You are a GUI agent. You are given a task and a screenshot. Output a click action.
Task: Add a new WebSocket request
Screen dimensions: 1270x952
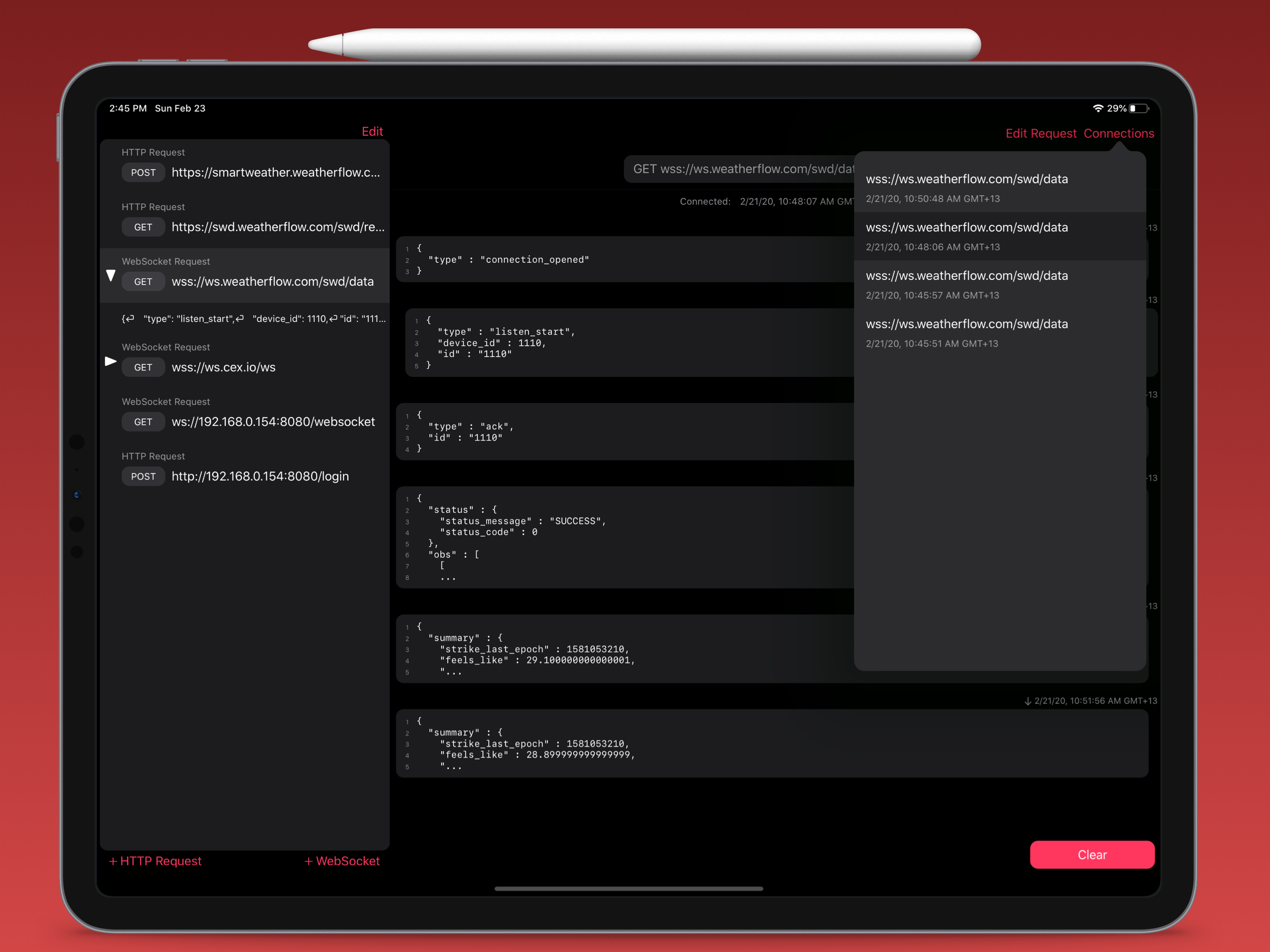(342, 861)
